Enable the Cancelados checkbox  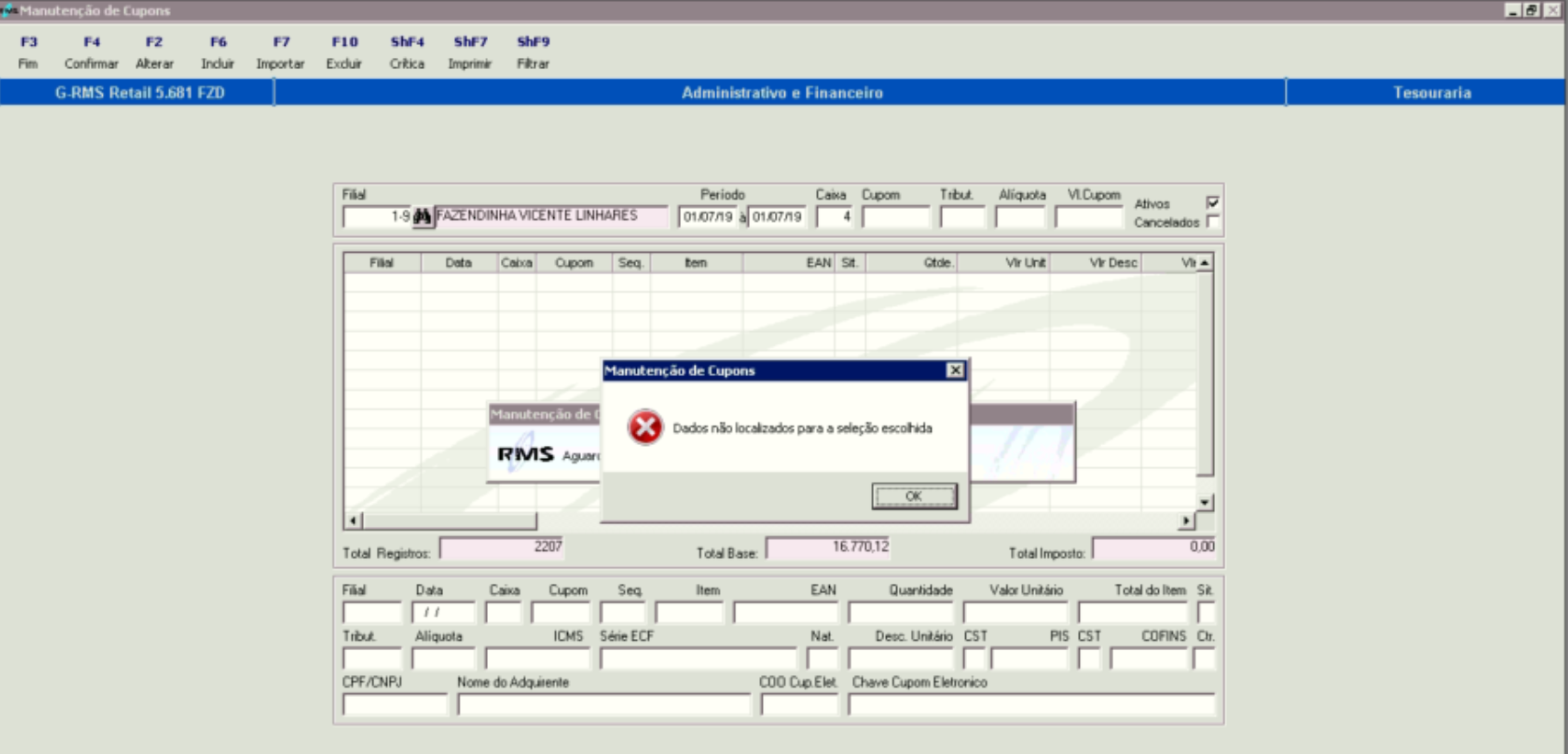(x=1212, y=222)
